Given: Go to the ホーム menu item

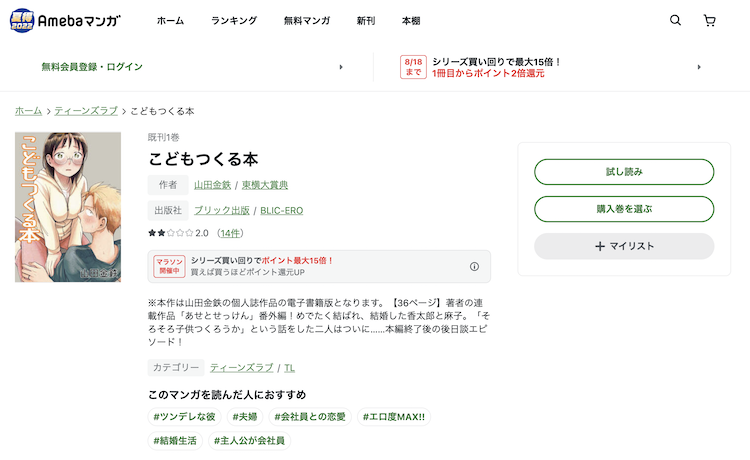Looking at the screenshot, I should pyautogui.click(x=170, y=21).
